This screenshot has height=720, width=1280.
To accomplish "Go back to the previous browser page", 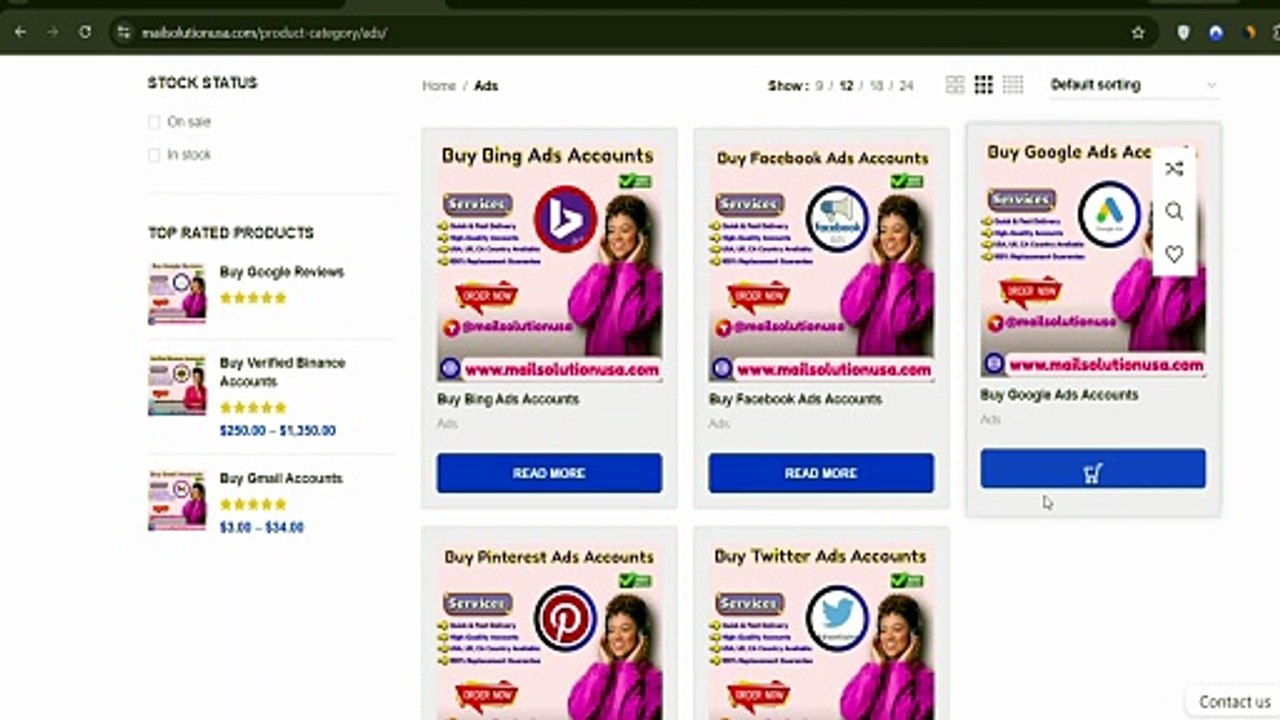I will [20, 32].
